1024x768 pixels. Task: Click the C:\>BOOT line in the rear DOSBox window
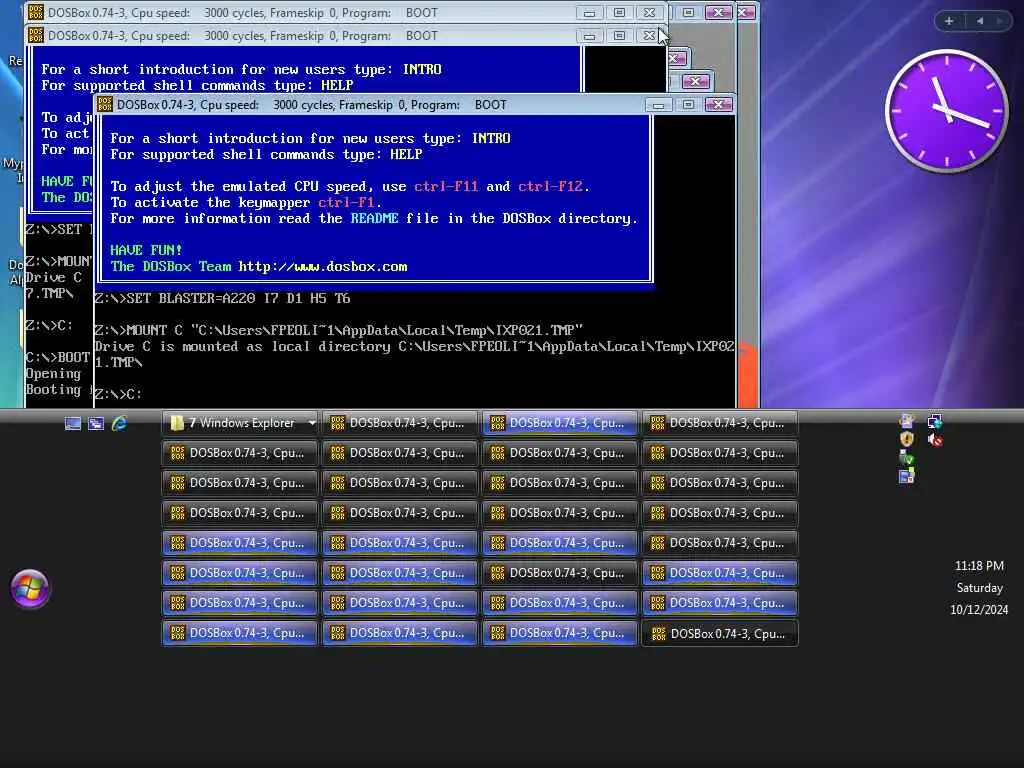click(57, 357)
